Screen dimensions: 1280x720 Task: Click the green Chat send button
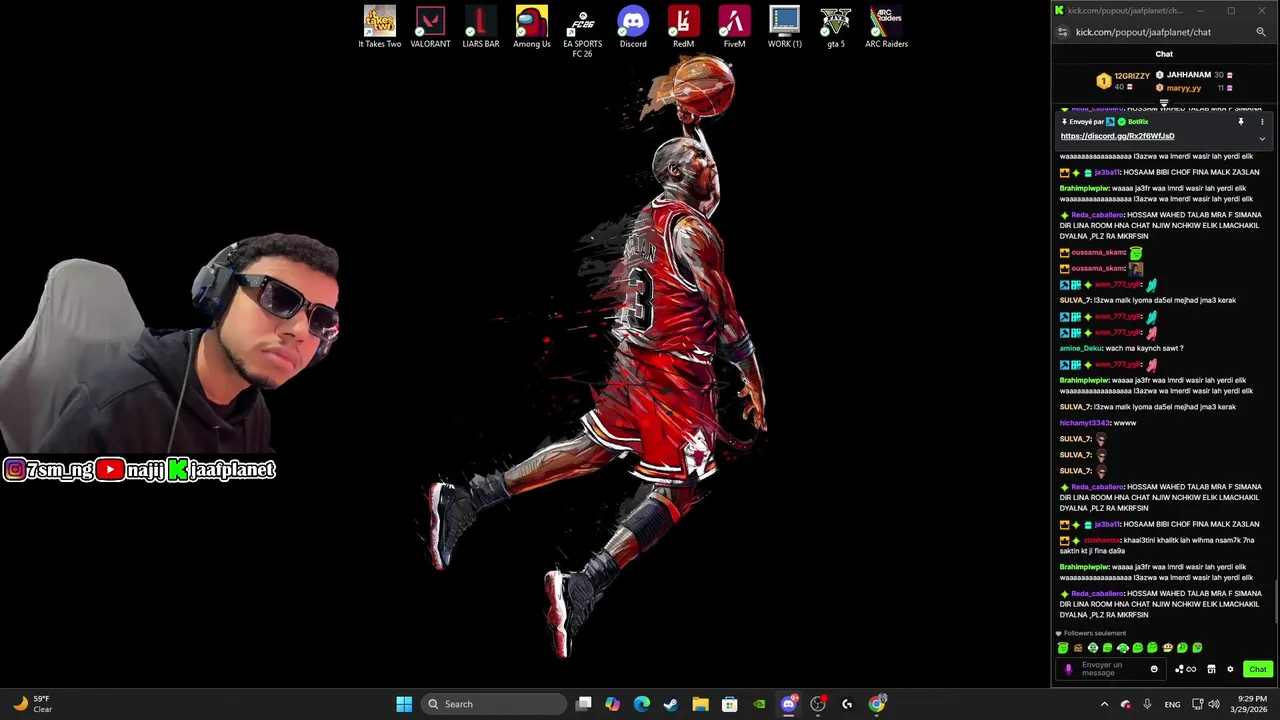[x=1257, y=669]
